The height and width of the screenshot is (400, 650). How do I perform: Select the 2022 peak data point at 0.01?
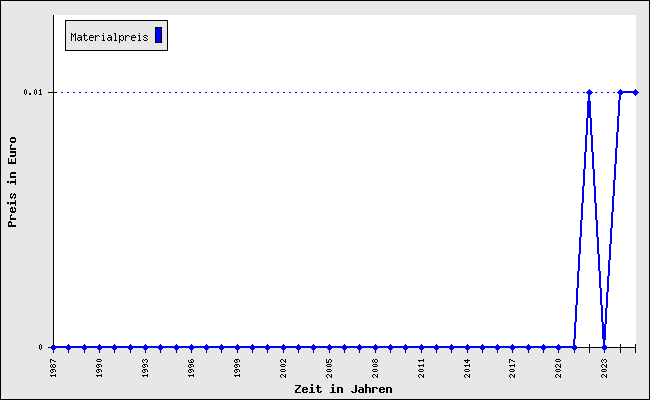(589, 92)
